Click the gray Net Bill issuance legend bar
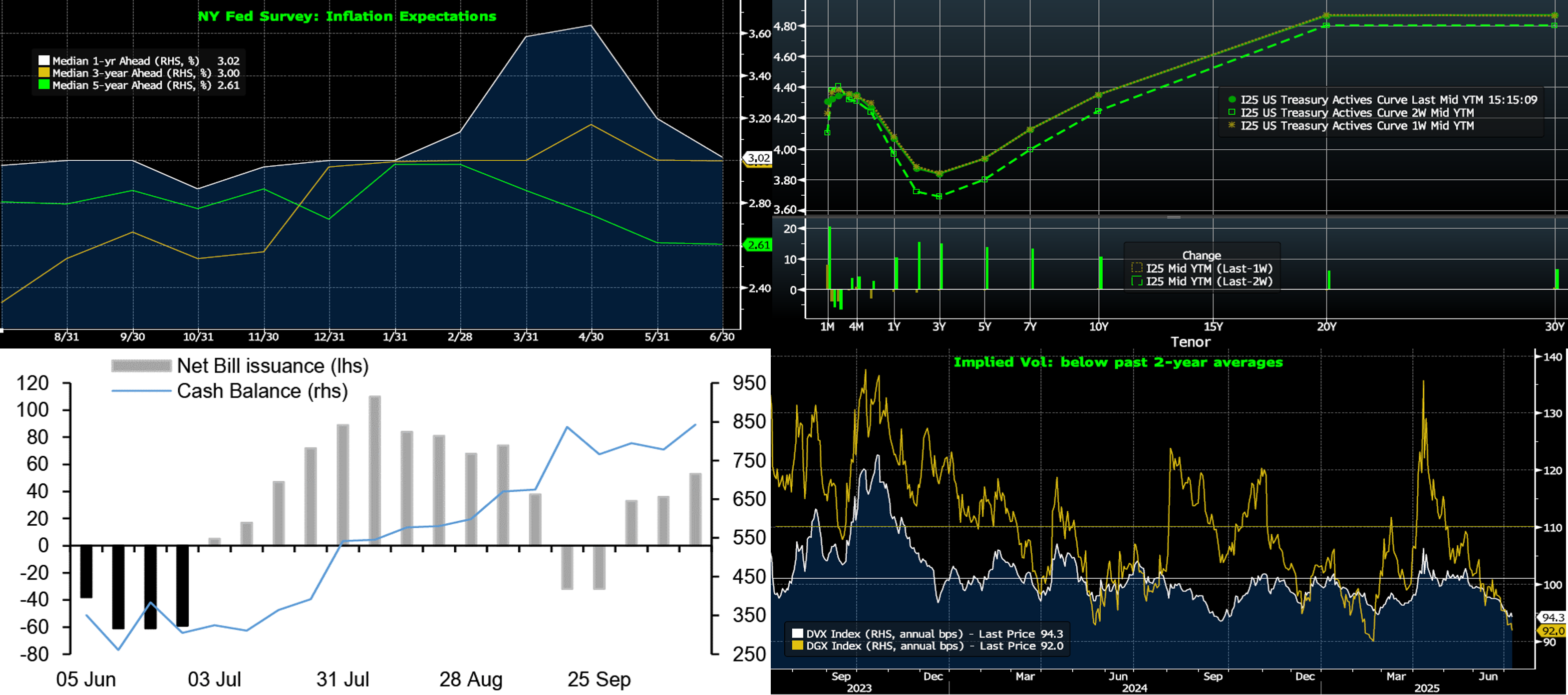Image resolution: width=1568 pixels, height=695 pixels. [x=141, y=366]
